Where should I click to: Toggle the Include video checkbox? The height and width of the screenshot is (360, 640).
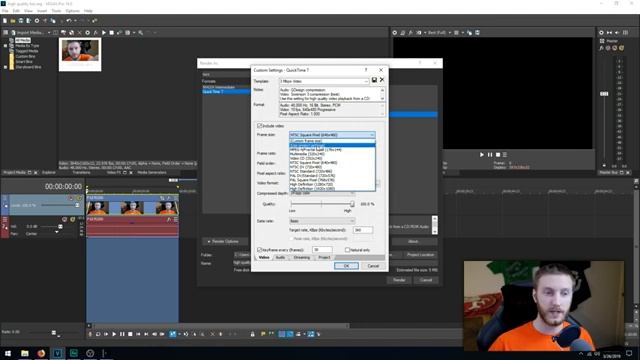[x=259, y=126]
